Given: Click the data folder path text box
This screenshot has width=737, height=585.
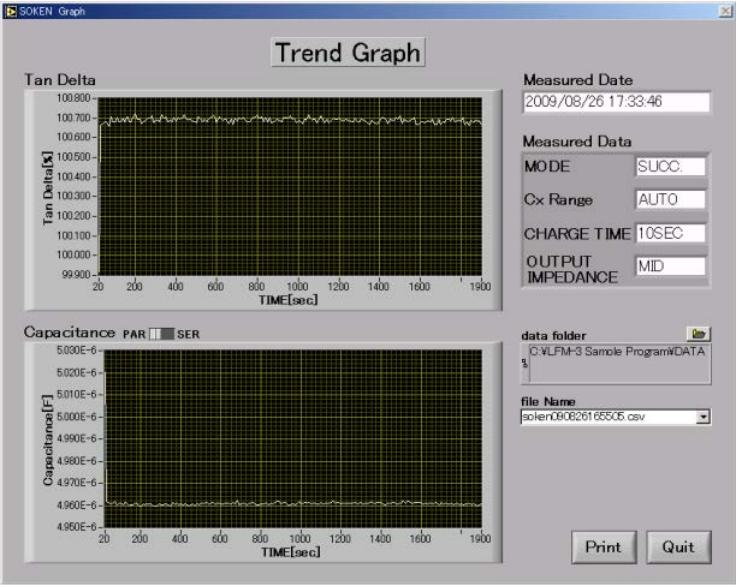Looking at the screenshot, I should click(x=617, y=365).
